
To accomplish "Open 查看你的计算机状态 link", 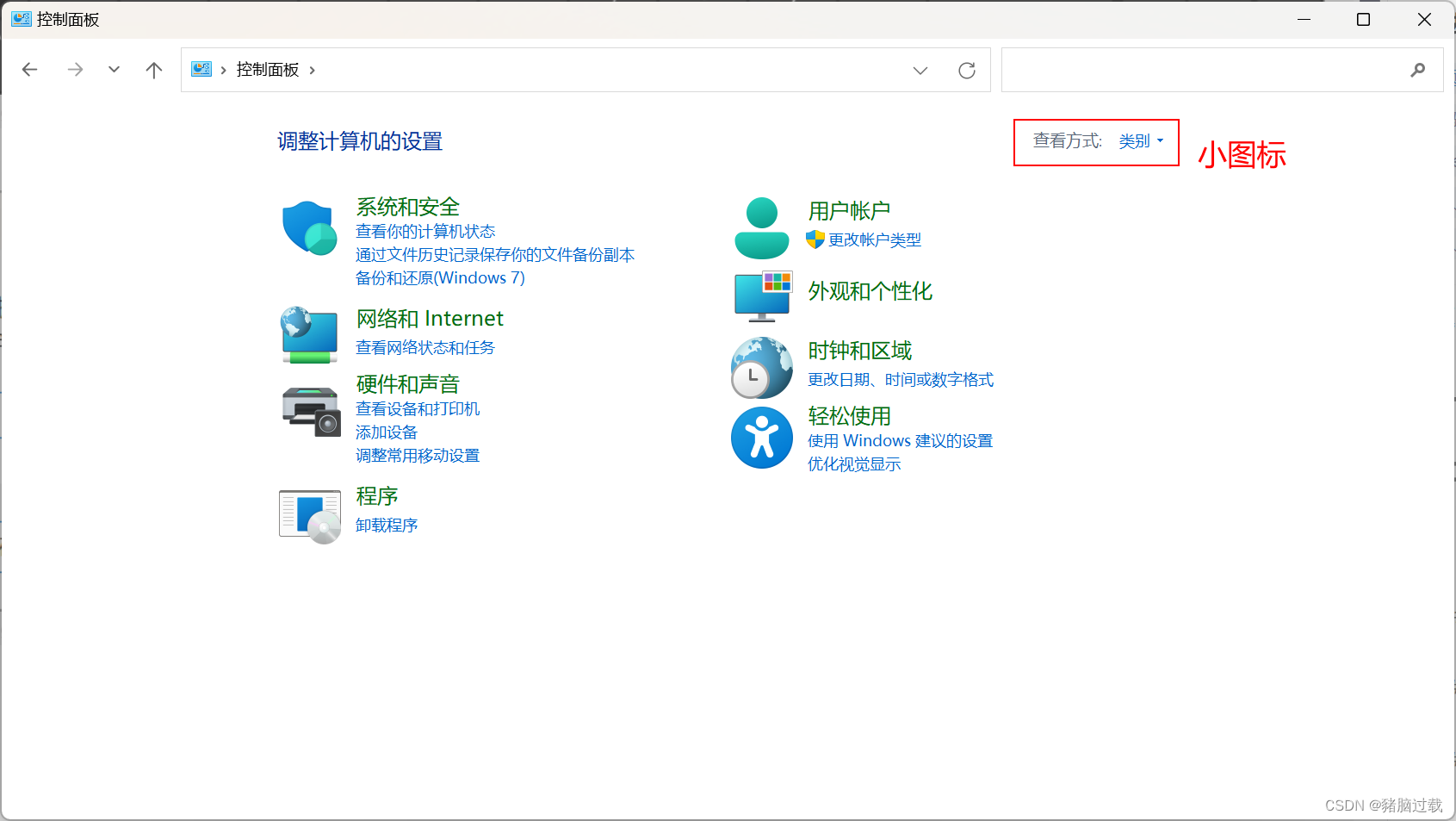I will (425, 232).
